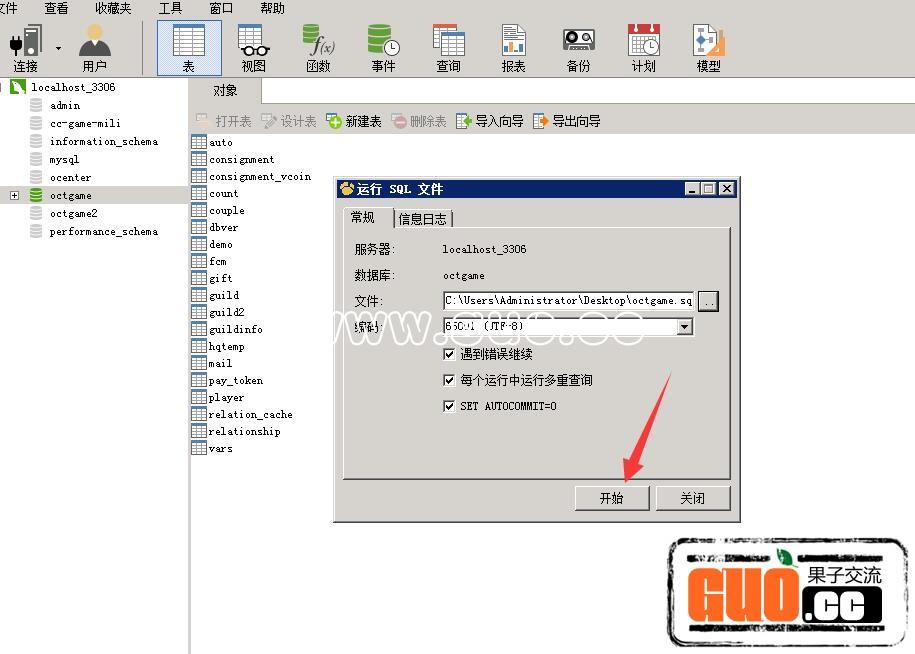
Task: Click the 关闭 (Close) button in dialog
Action: pos(692,498)
